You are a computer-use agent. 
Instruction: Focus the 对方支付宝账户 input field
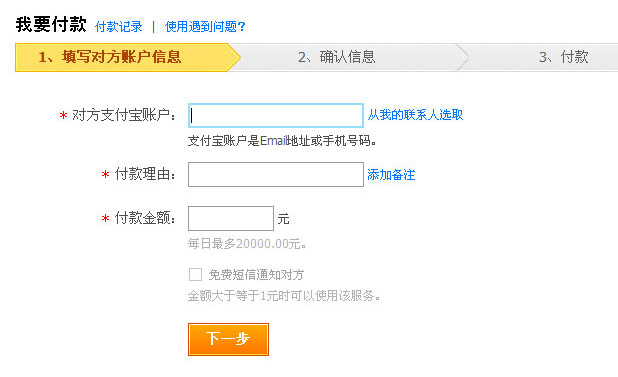coord(275,115)
